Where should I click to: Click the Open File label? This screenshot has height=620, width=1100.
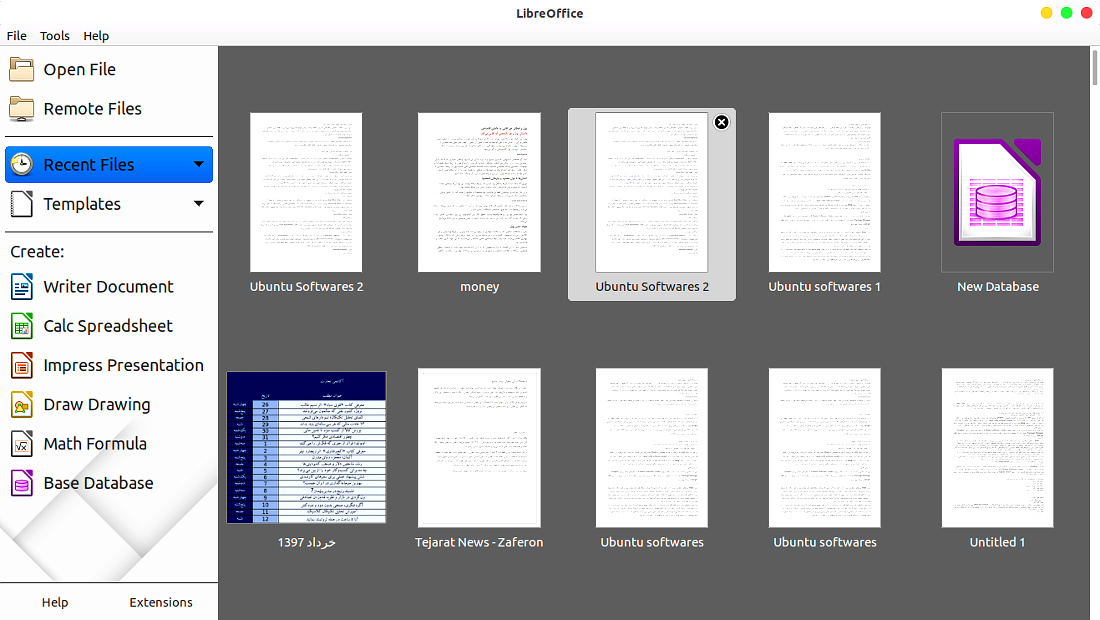pyautogui.click(x=79, y=69)
